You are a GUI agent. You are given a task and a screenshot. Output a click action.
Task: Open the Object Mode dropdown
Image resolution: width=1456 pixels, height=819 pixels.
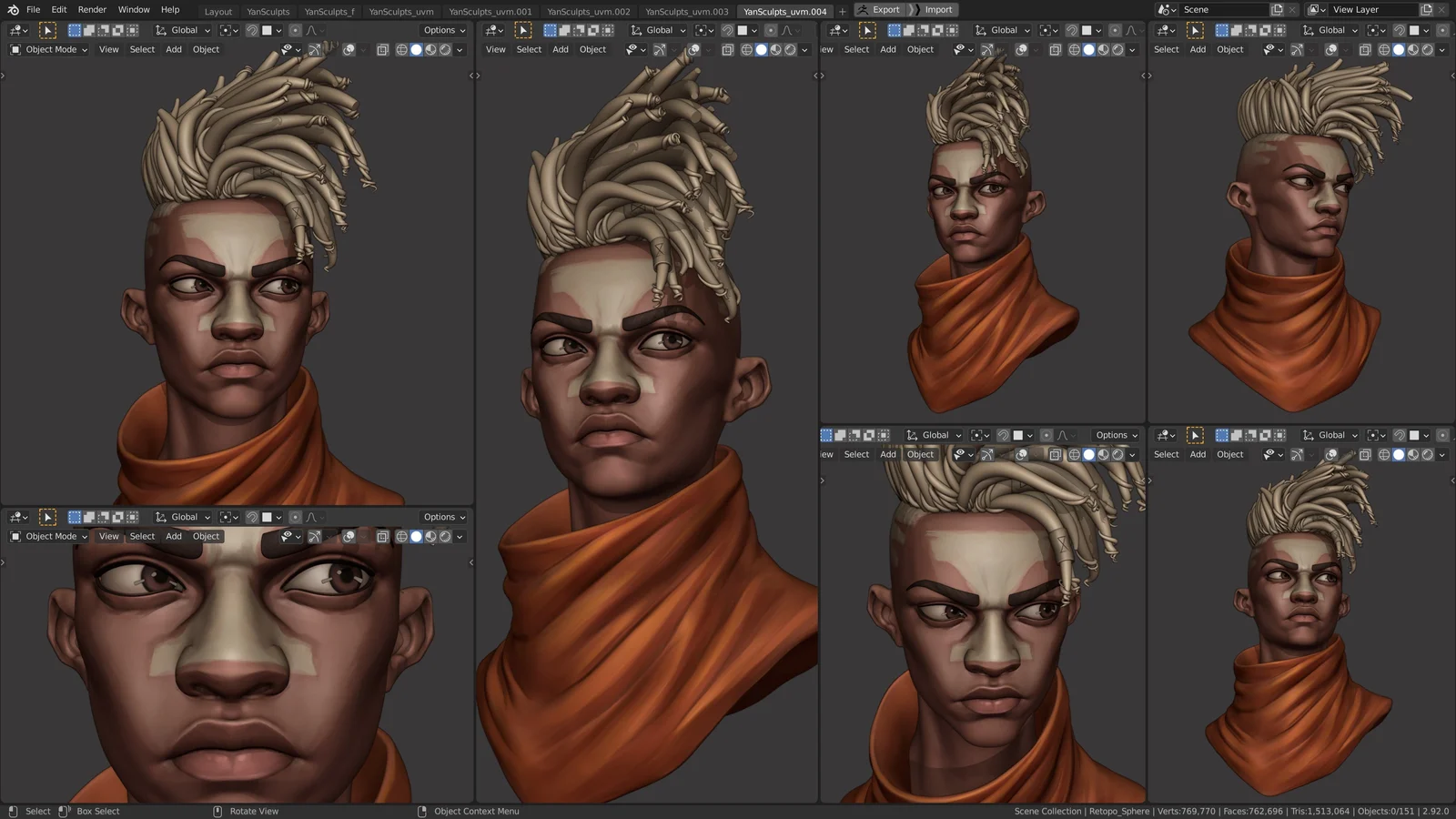click(x=50, y=49)
